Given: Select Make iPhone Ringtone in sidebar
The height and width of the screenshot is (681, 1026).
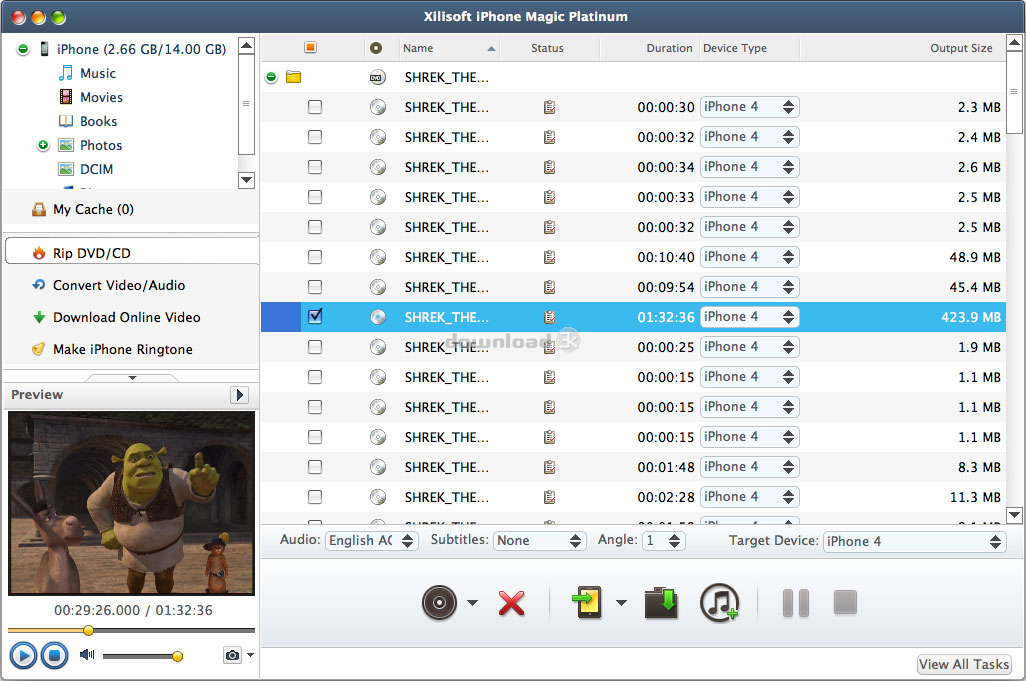Looking at the screenshot, I should pyautogui.click(x=122, y=349).
